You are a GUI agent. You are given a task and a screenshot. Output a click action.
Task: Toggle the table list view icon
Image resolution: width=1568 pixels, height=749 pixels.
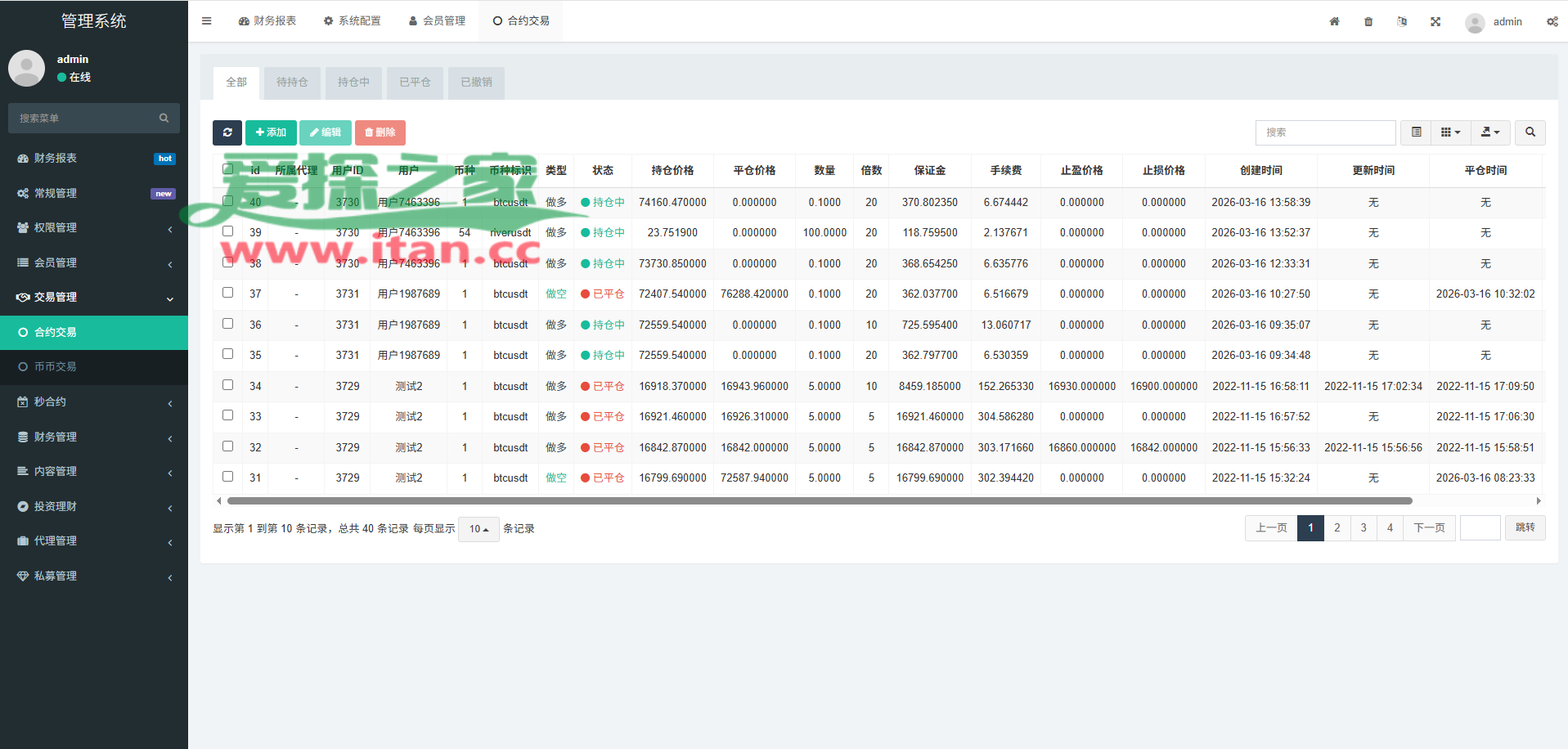[1416, 132]
